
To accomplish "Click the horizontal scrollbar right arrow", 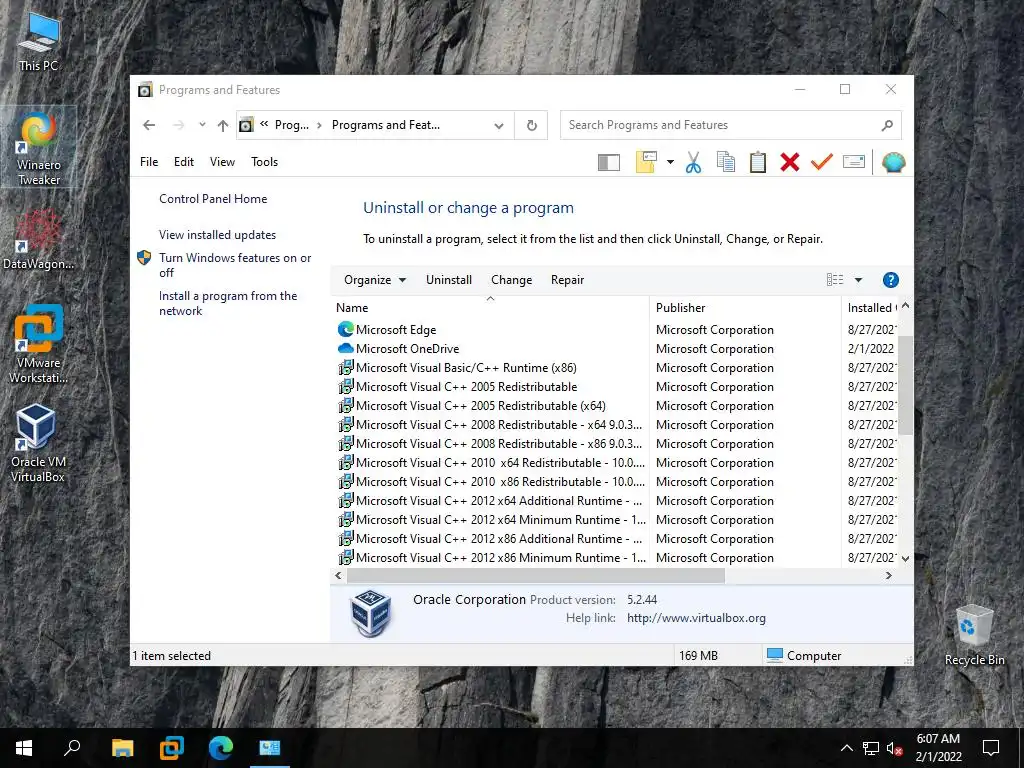I will click(x=888, y=575).
